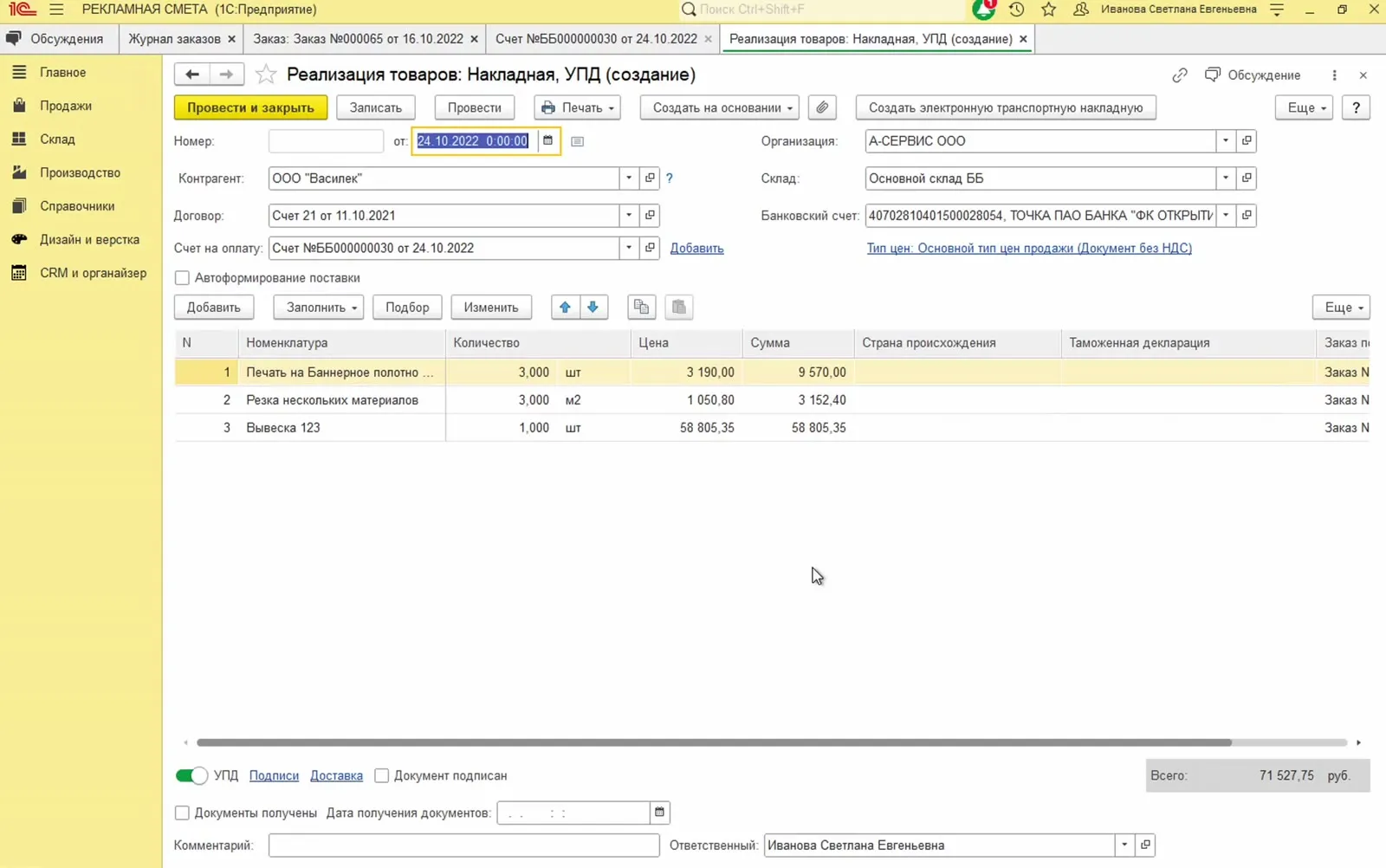This screenshot has width=1386, height=868.
Task: Check Документы получены checkbox
Action: click(x=182, y=813)
